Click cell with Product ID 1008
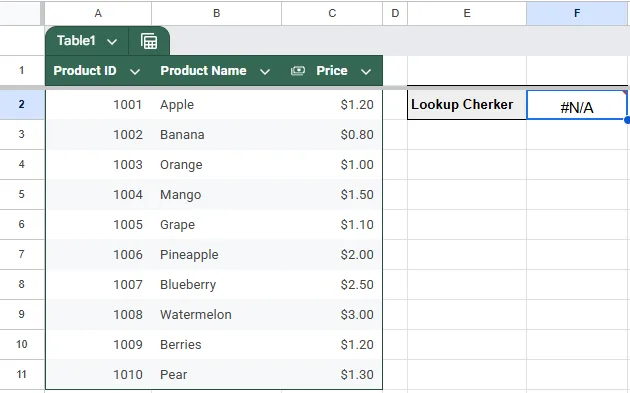The width and height of the screenshot is (630, 393). (x=98, y=315)
